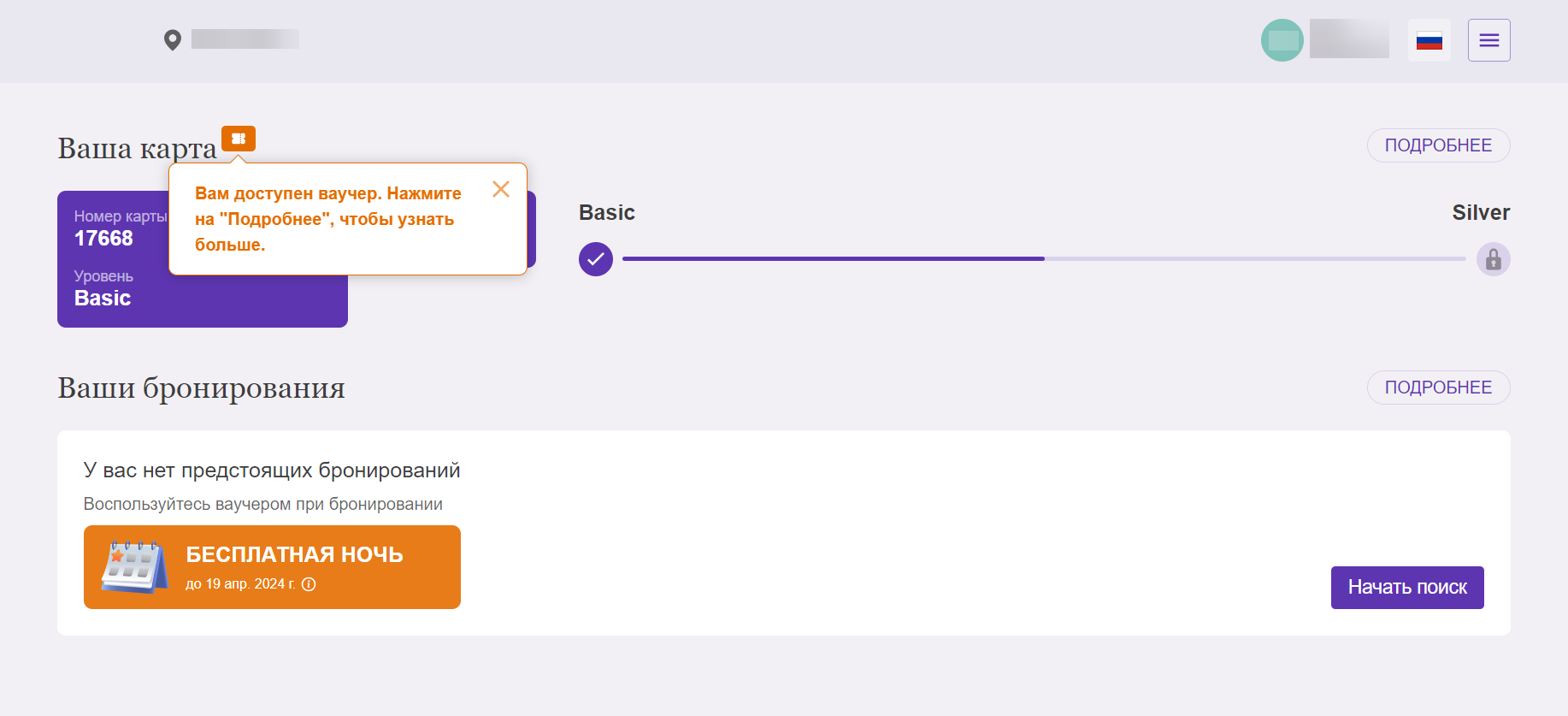The width and height of the screenshot is (1568, 716).
Task: Click the Basic level checkmark icon
Action: coord(596,259)
